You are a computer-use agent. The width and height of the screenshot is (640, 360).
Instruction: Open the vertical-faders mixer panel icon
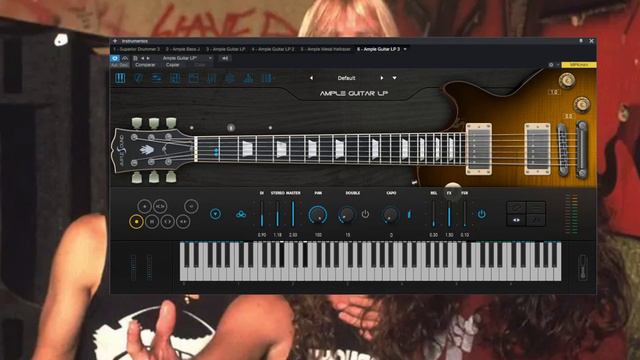pos(212,78)
